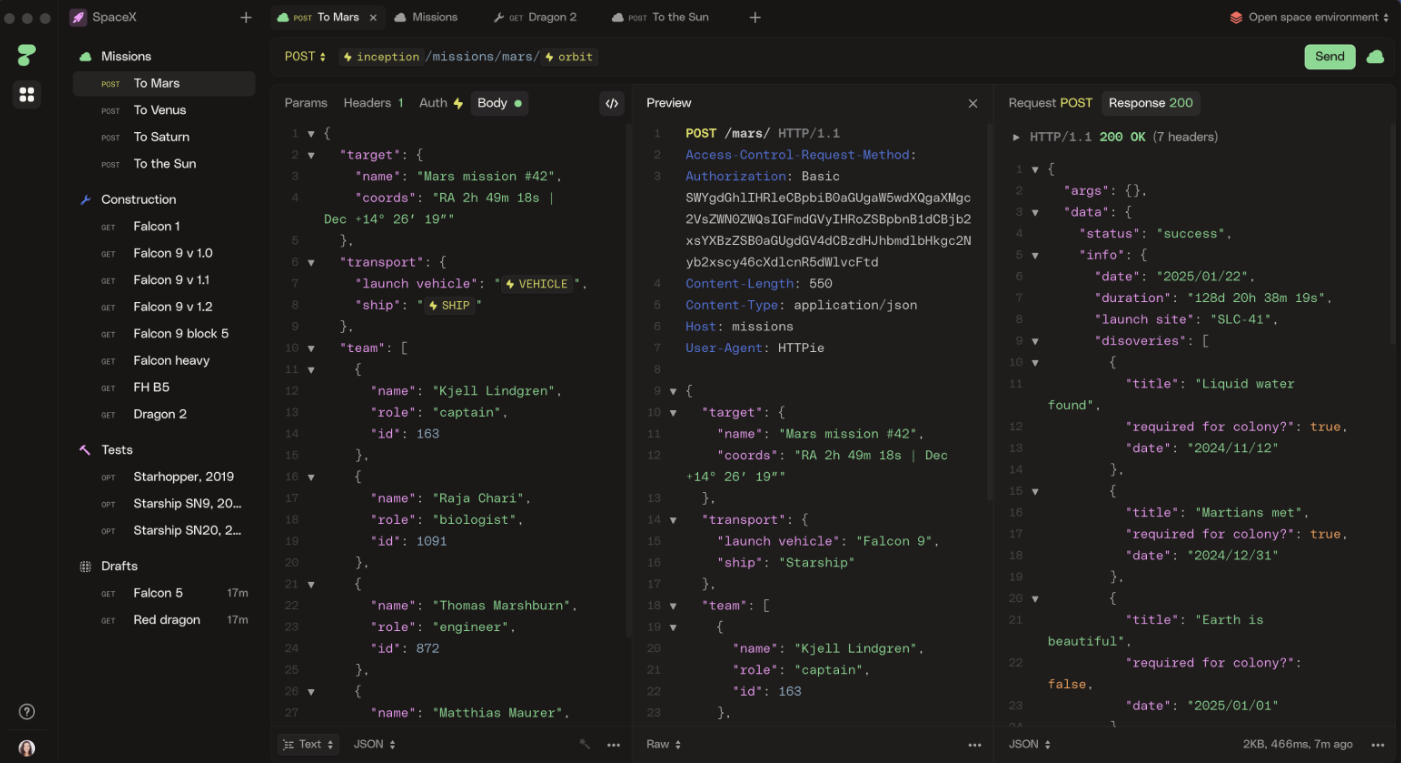Image resolution: width=1401 pixels, height=763 pixels.
Task: Open the spaces grid icon in left rail
Action: click(27, 94)
